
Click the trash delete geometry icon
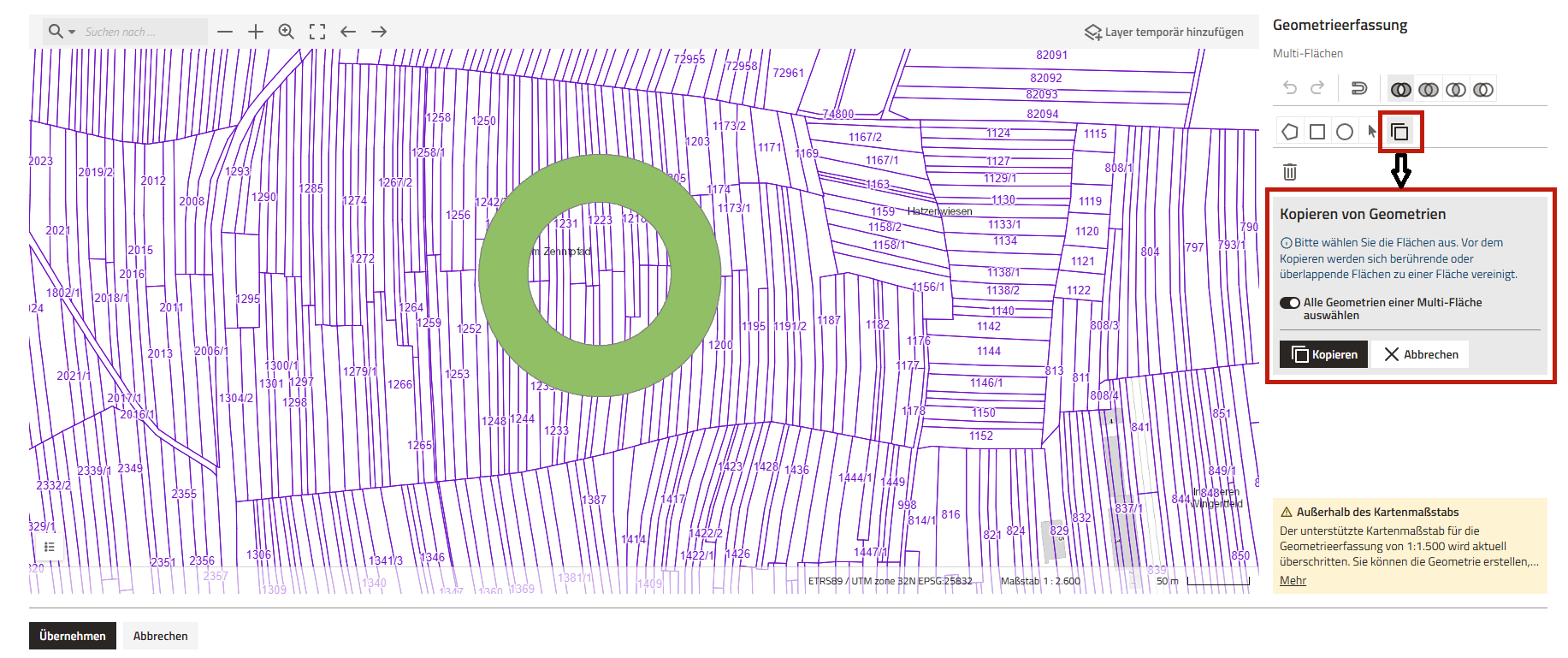tap(1290, 172)
